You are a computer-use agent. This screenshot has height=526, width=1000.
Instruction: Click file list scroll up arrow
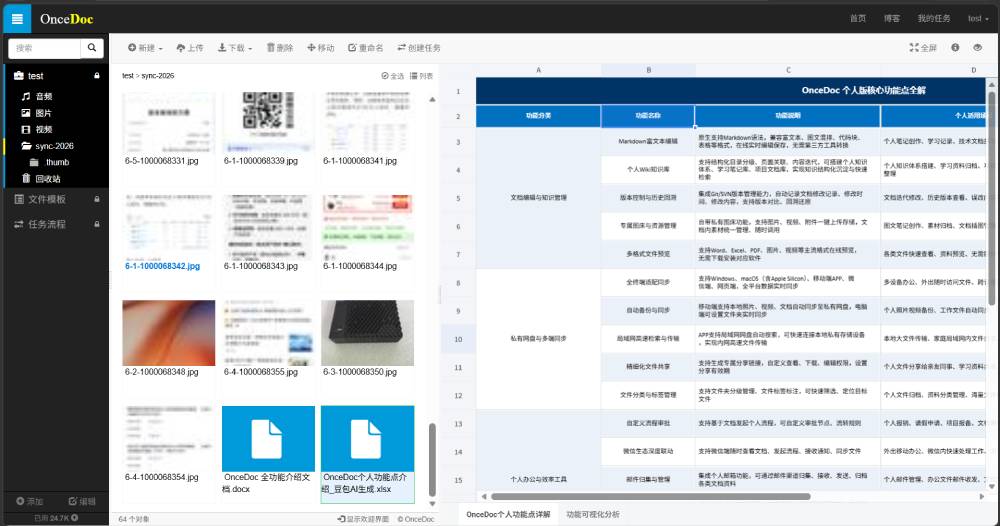432,99
